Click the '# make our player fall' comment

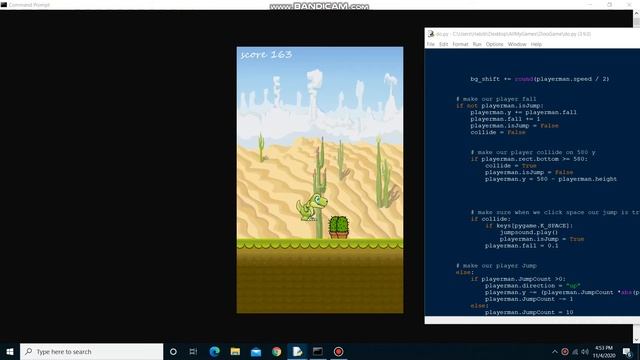(x=496, y=99)
